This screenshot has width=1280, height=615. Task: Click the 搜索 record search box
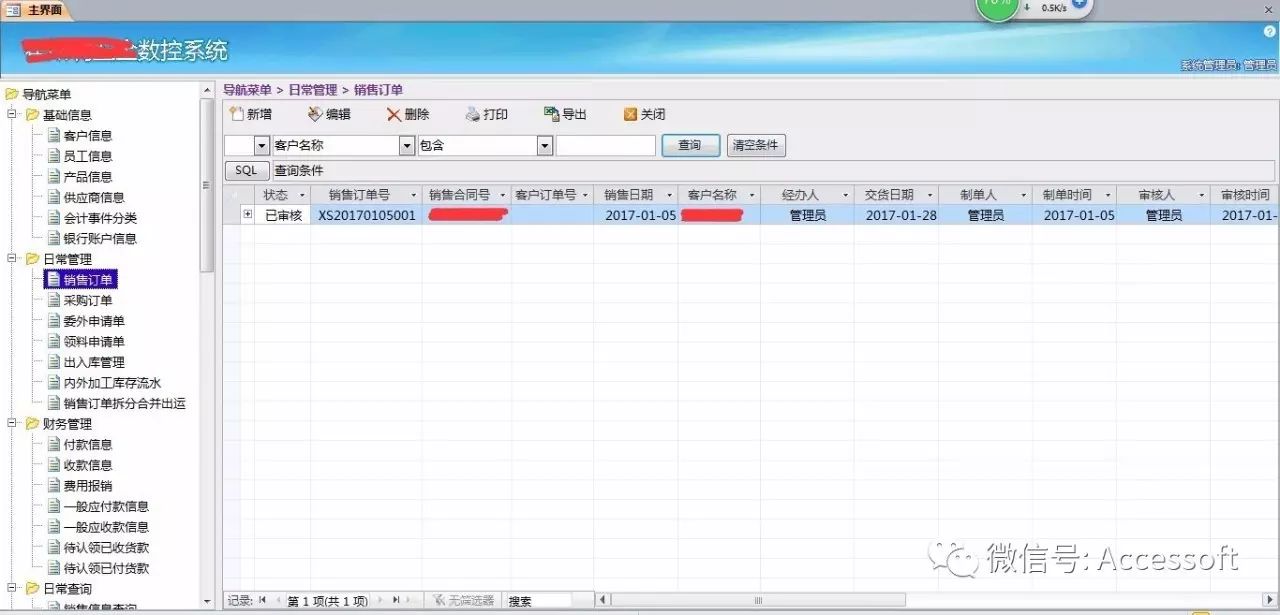coord(538,600)
